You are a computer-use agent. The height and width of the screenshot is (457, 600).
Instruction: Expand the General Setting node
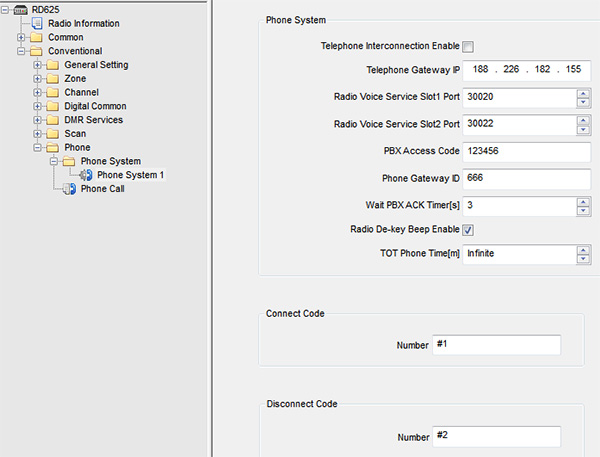[37, 65]
